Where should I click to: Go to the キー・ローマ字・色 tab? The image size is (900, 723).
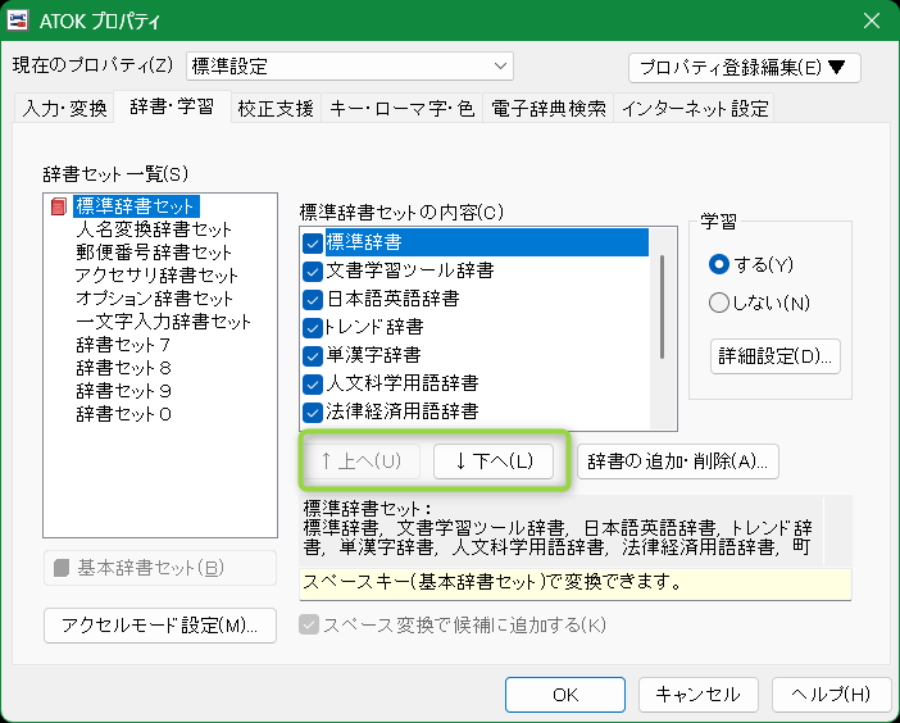click(402, 108)
